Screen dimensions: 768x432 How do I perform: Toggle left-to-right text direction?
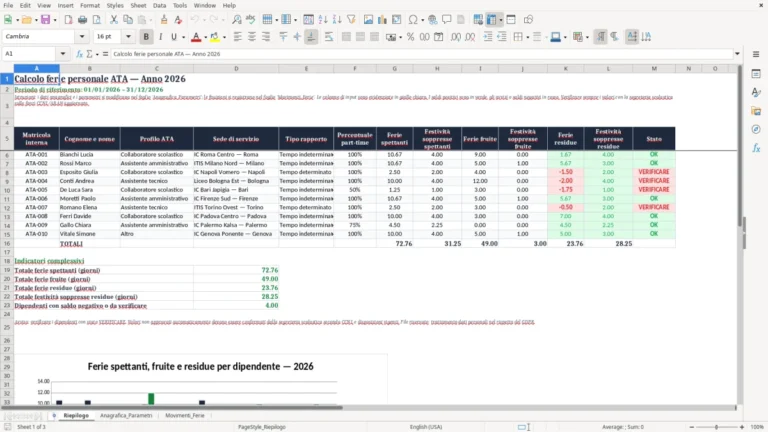pyautogui.click(x=600, y=37)
